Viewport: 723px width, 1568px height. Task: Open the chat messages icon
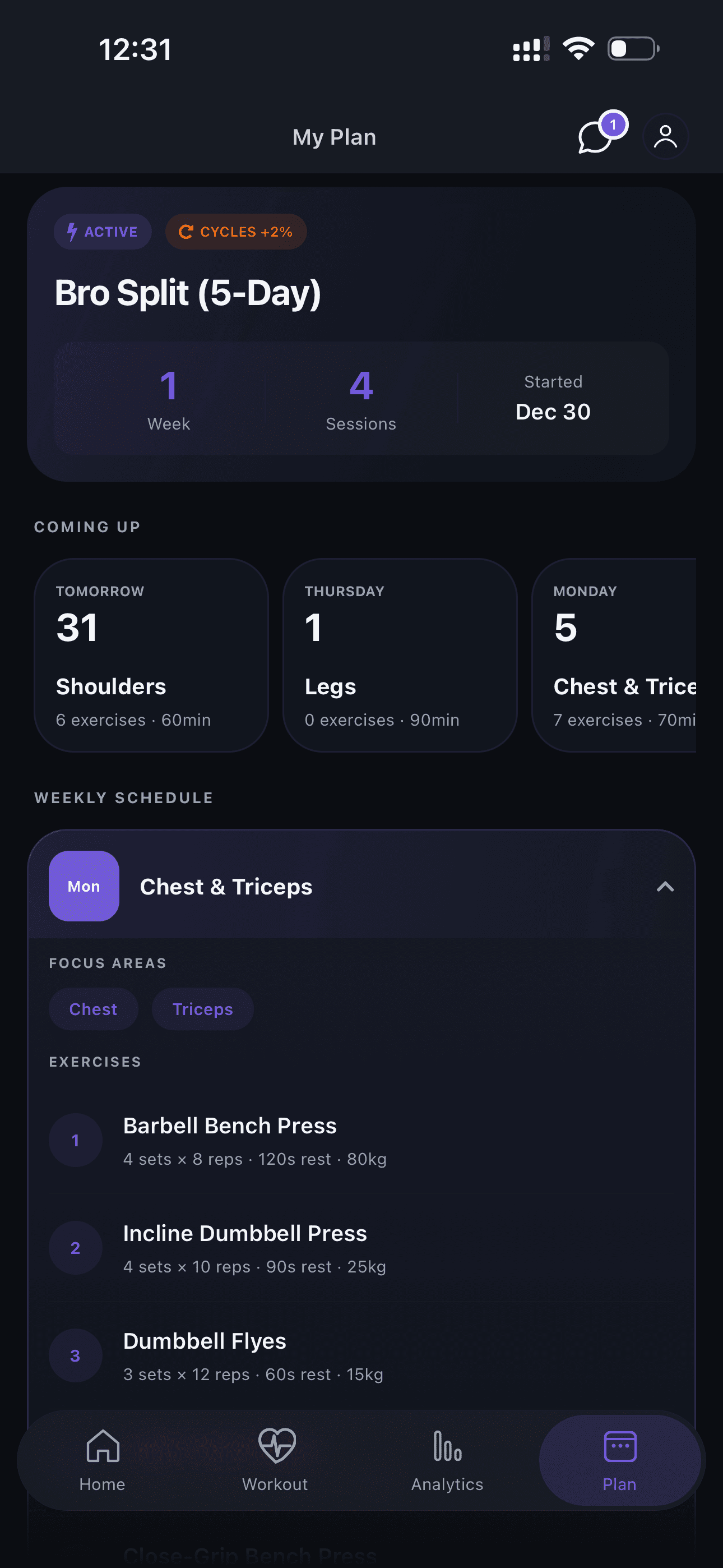(x=595, y=139)
